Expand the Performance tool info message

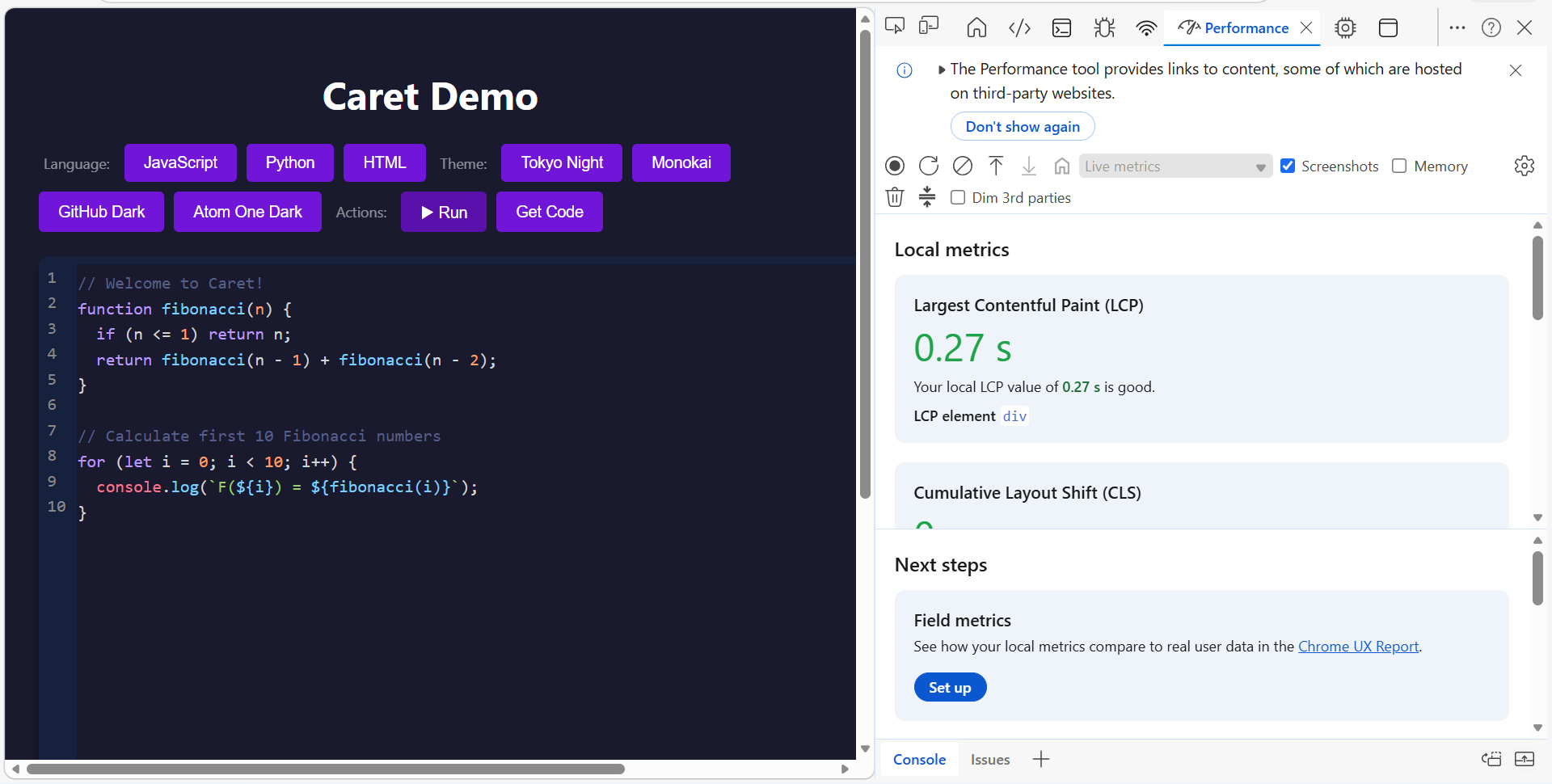942,70
